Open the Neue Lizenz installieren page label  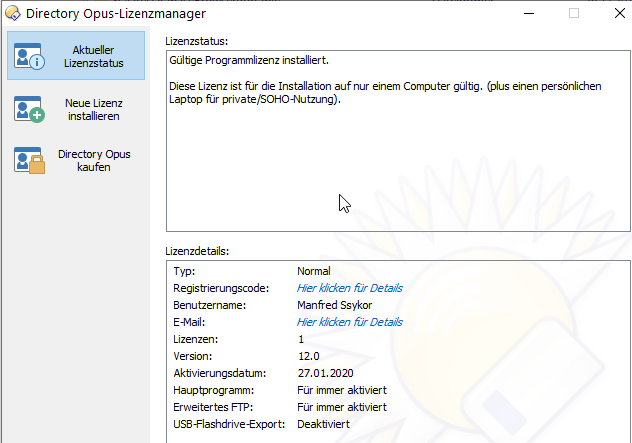pyautogui.click(x=92, y=109)
